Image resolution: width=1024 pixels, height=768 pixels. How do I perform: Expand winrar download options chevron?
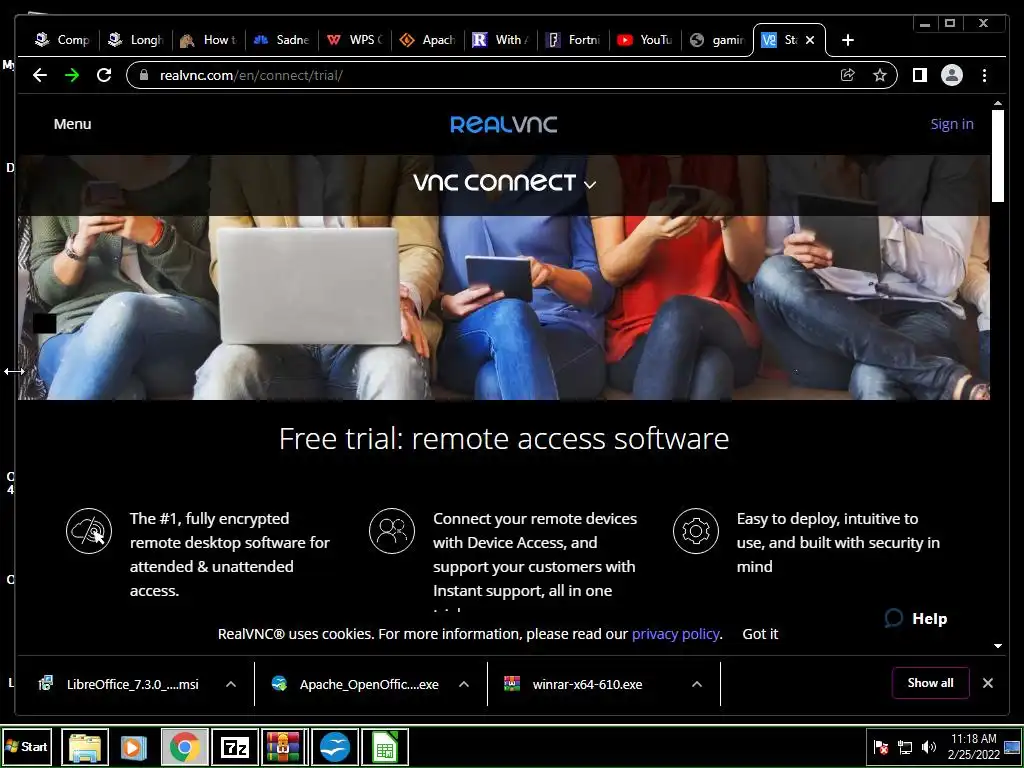pos(697,684)
